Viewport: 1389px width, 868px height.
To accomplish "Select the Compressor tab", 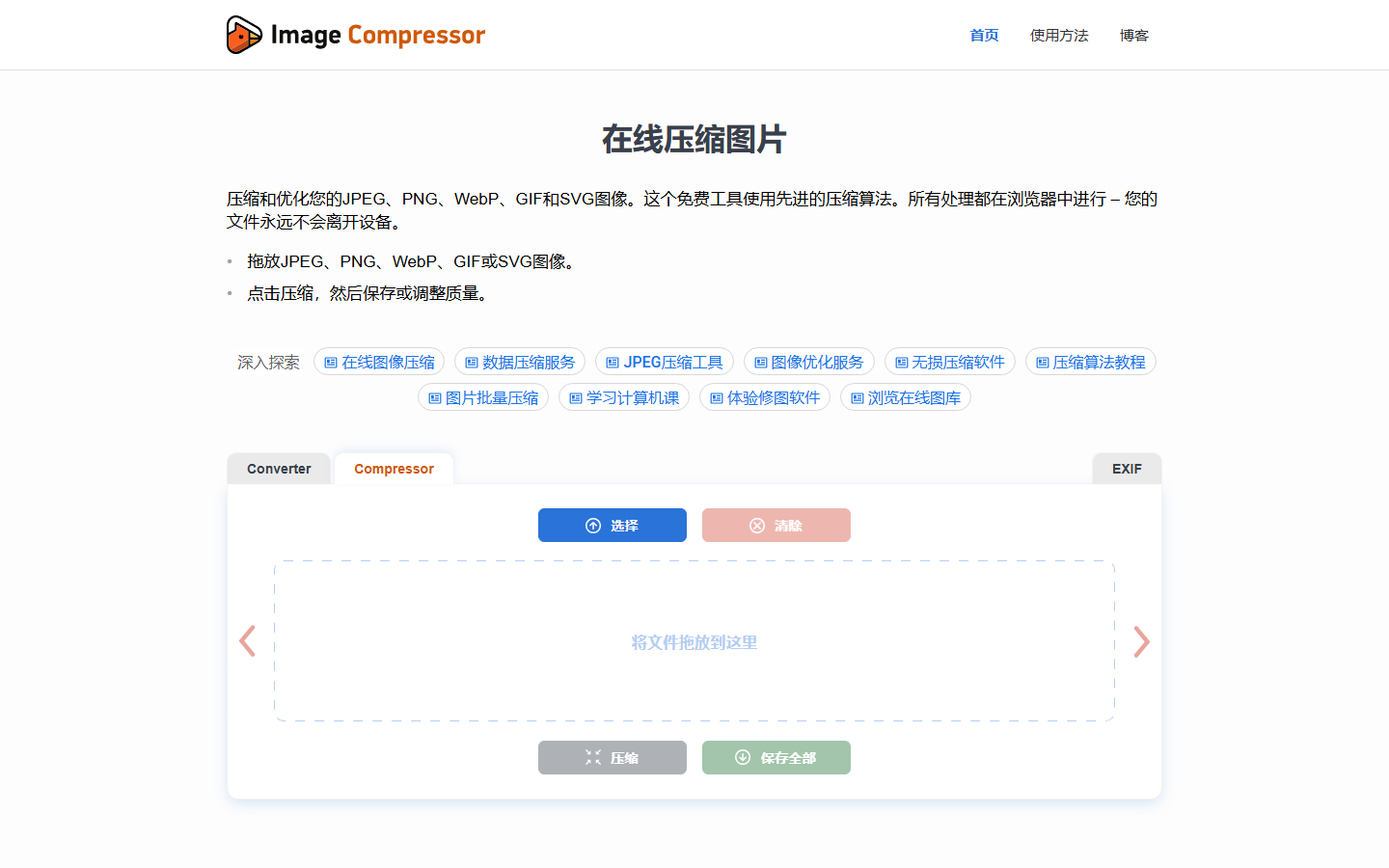I will (394, 469).
